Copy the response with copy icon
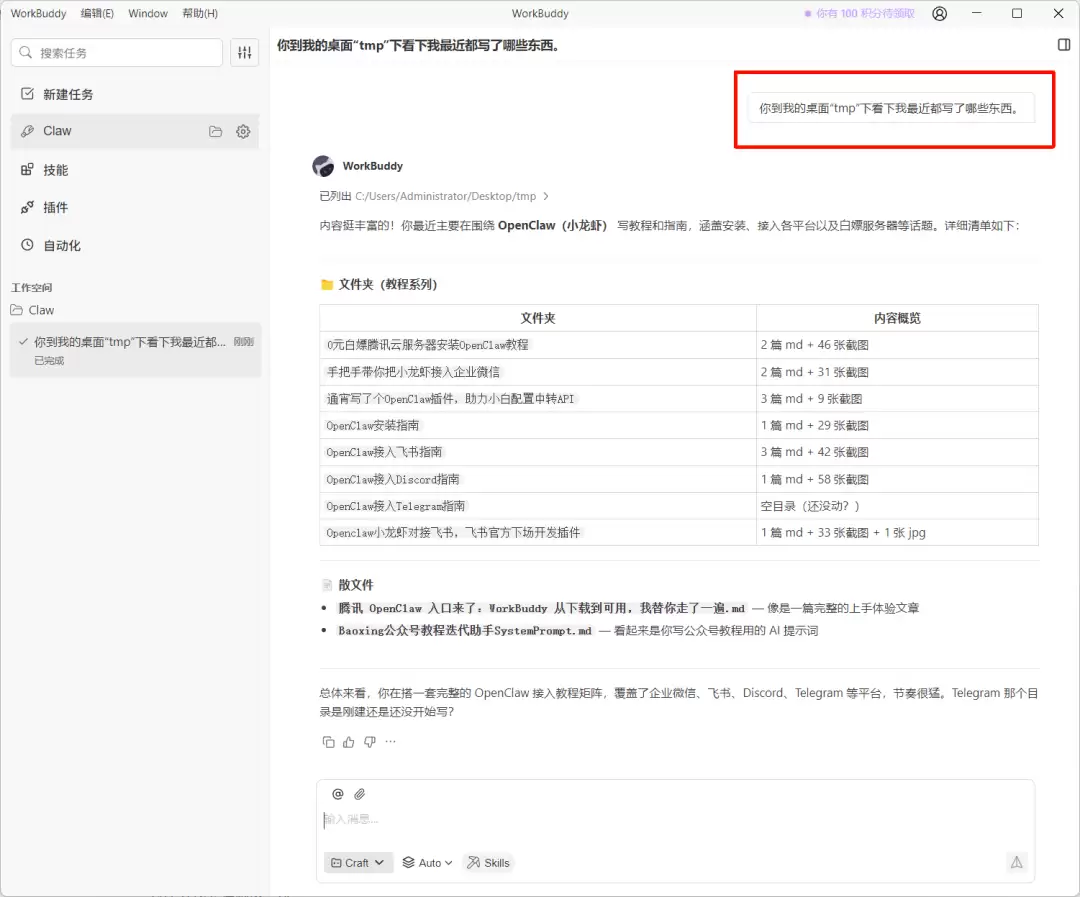Screen dimensions: 1080x897 328,742
